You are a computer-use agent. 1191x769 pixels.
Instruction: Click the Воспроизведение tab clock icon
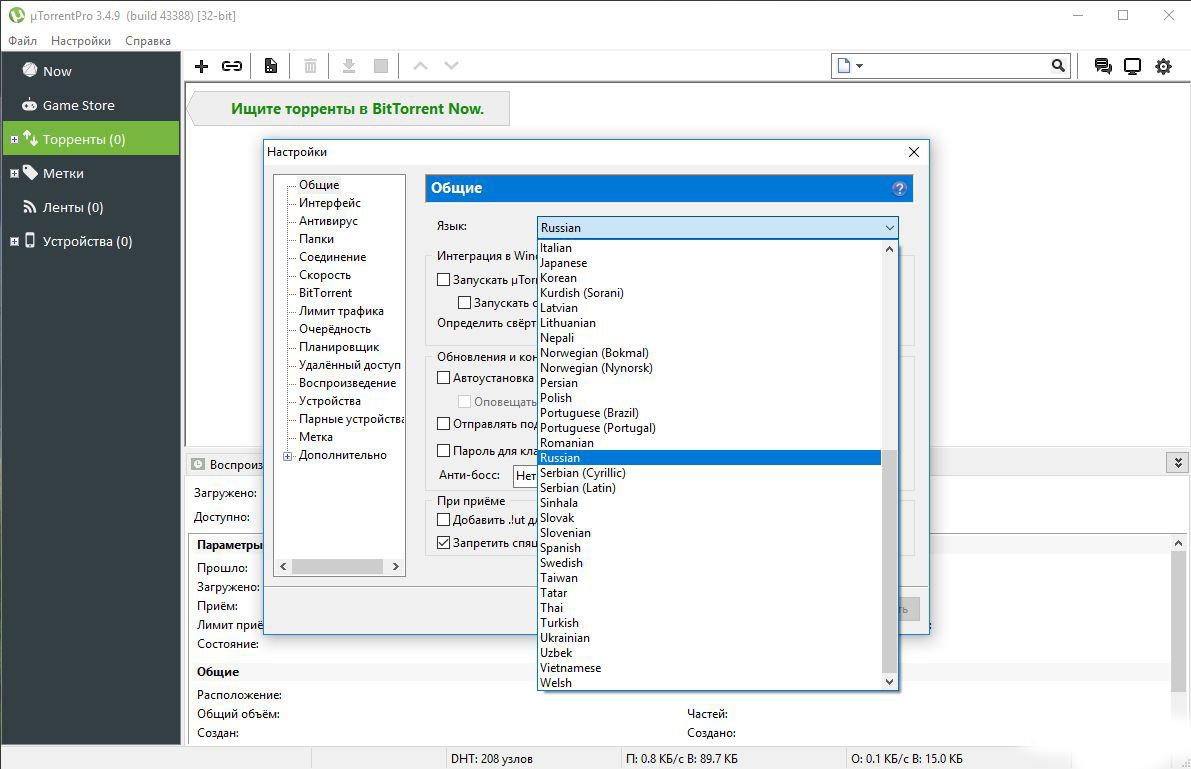pos(198,464)
